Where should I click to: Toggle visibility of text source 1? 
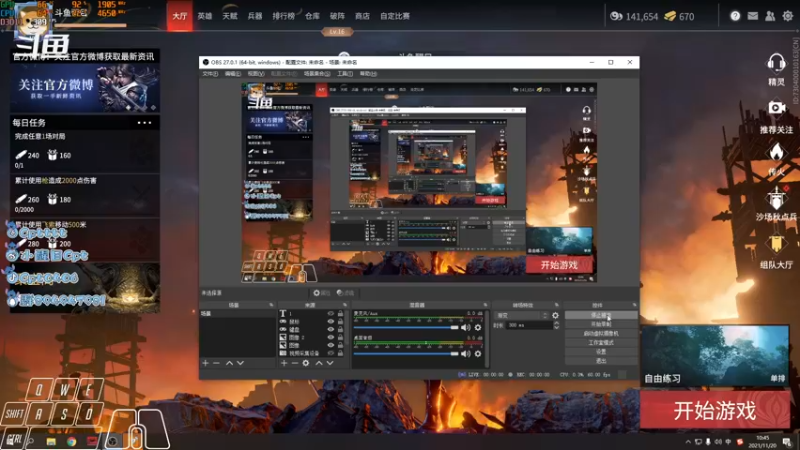[331, 314]
